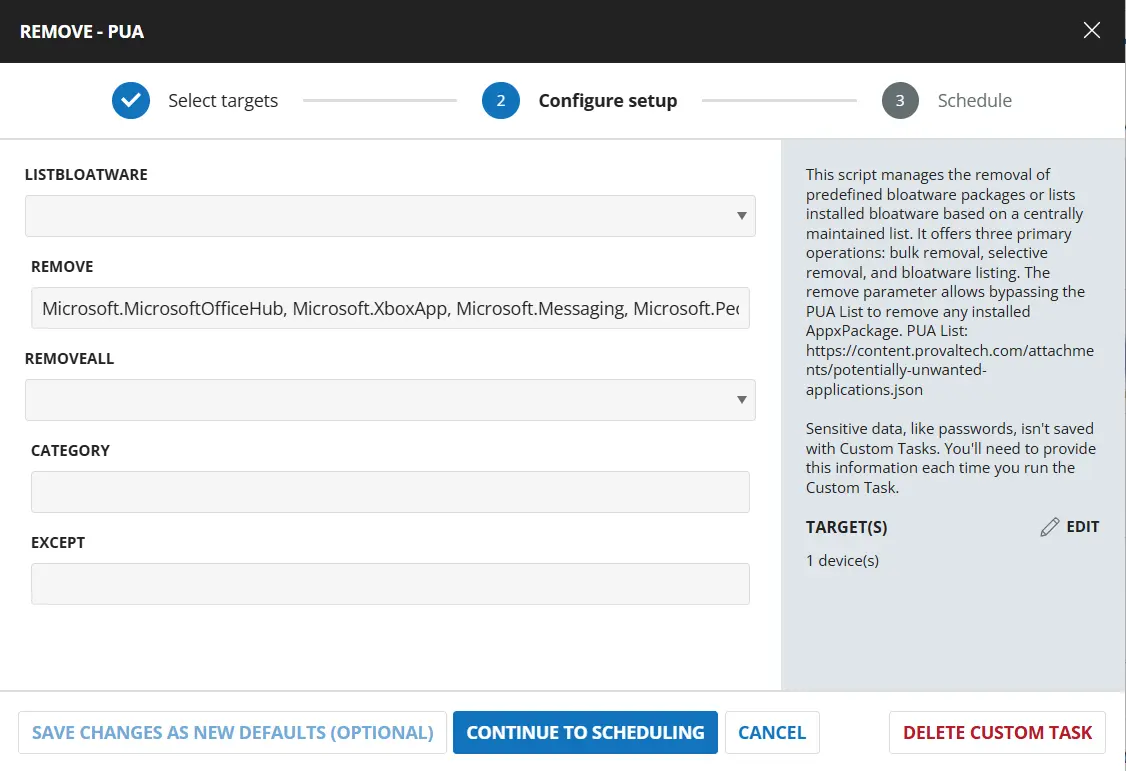Cancel the custom task setup
Screen dimensions: 1126x771
772,733
